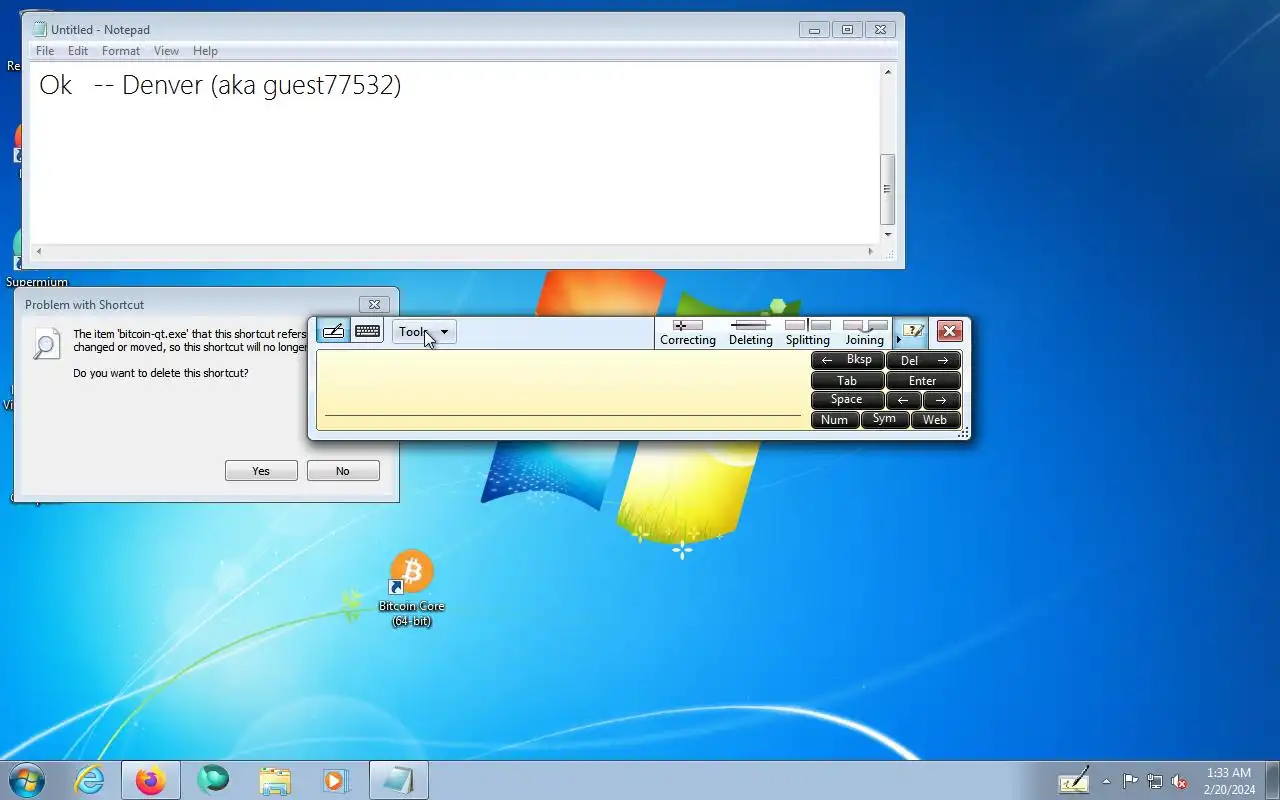The width and height of the screenshot is (1280, 800).
Task: Open Windows Media Player from taskbar
Action: 336,780
